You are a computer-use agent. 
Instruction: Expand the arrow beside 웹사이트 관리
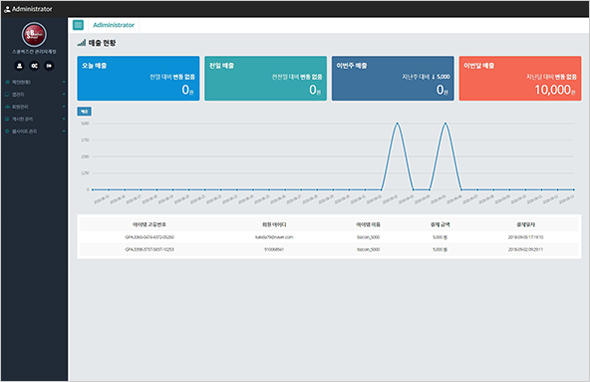[64, 131]
